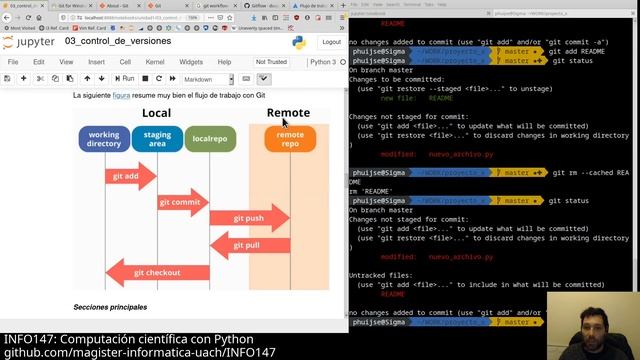
Task: Bookmark this page with star icon
Action: pos(230,18)
